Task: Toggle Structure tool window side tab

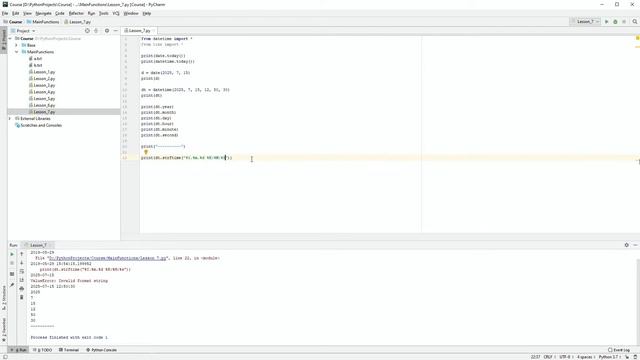Action: [4, 297]
